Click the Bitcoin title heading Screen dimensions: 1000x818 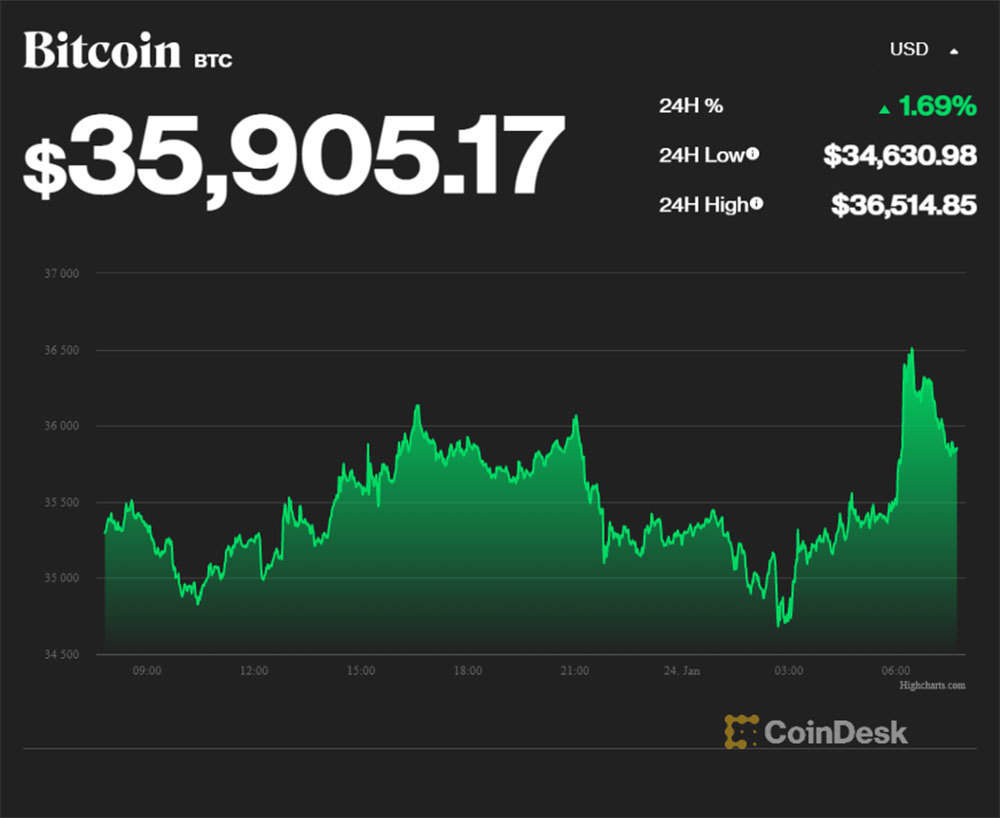[102, 52]
